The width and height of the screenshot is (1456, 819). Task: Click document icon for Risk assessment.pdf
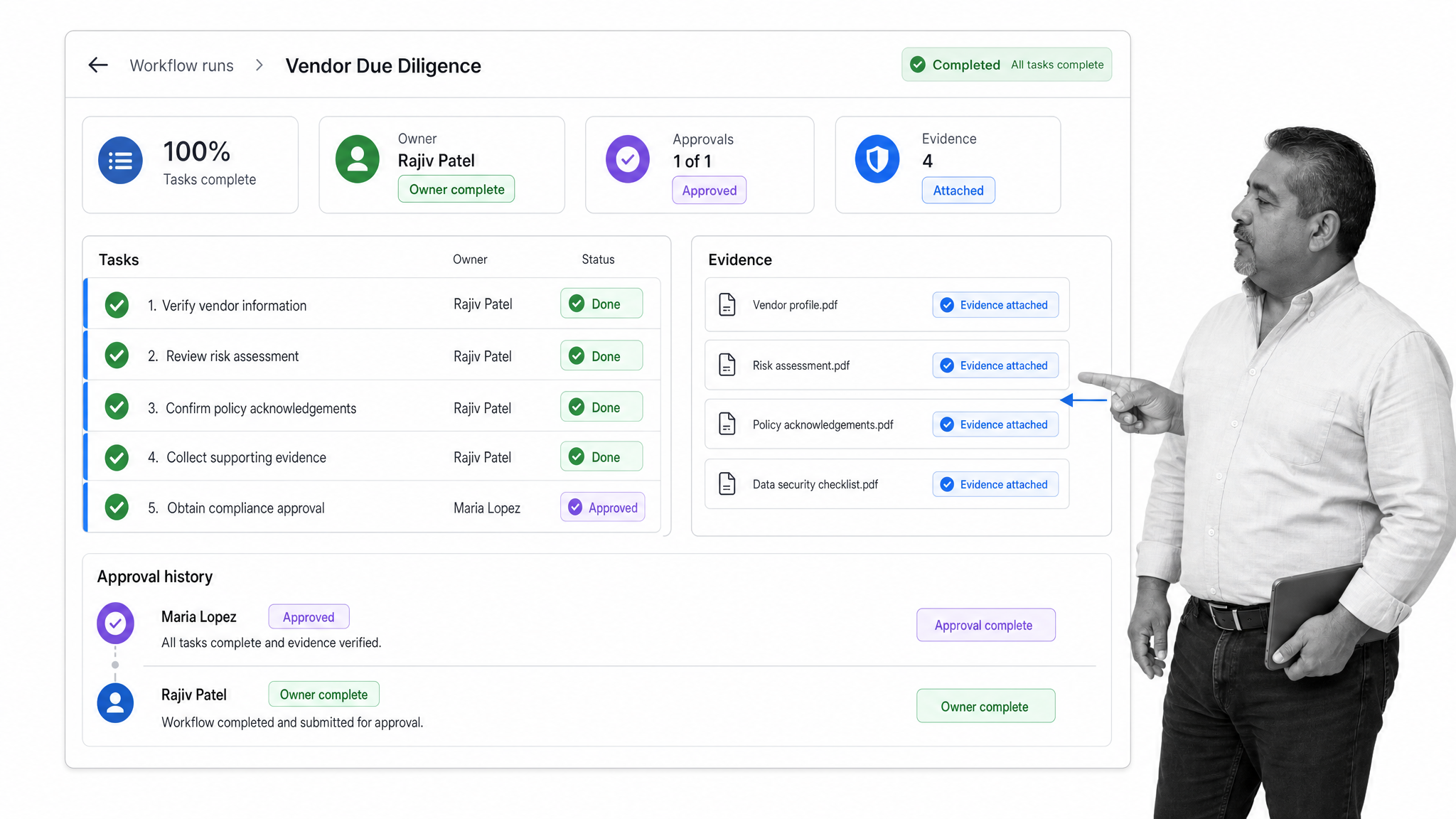(x=727, y=365)
